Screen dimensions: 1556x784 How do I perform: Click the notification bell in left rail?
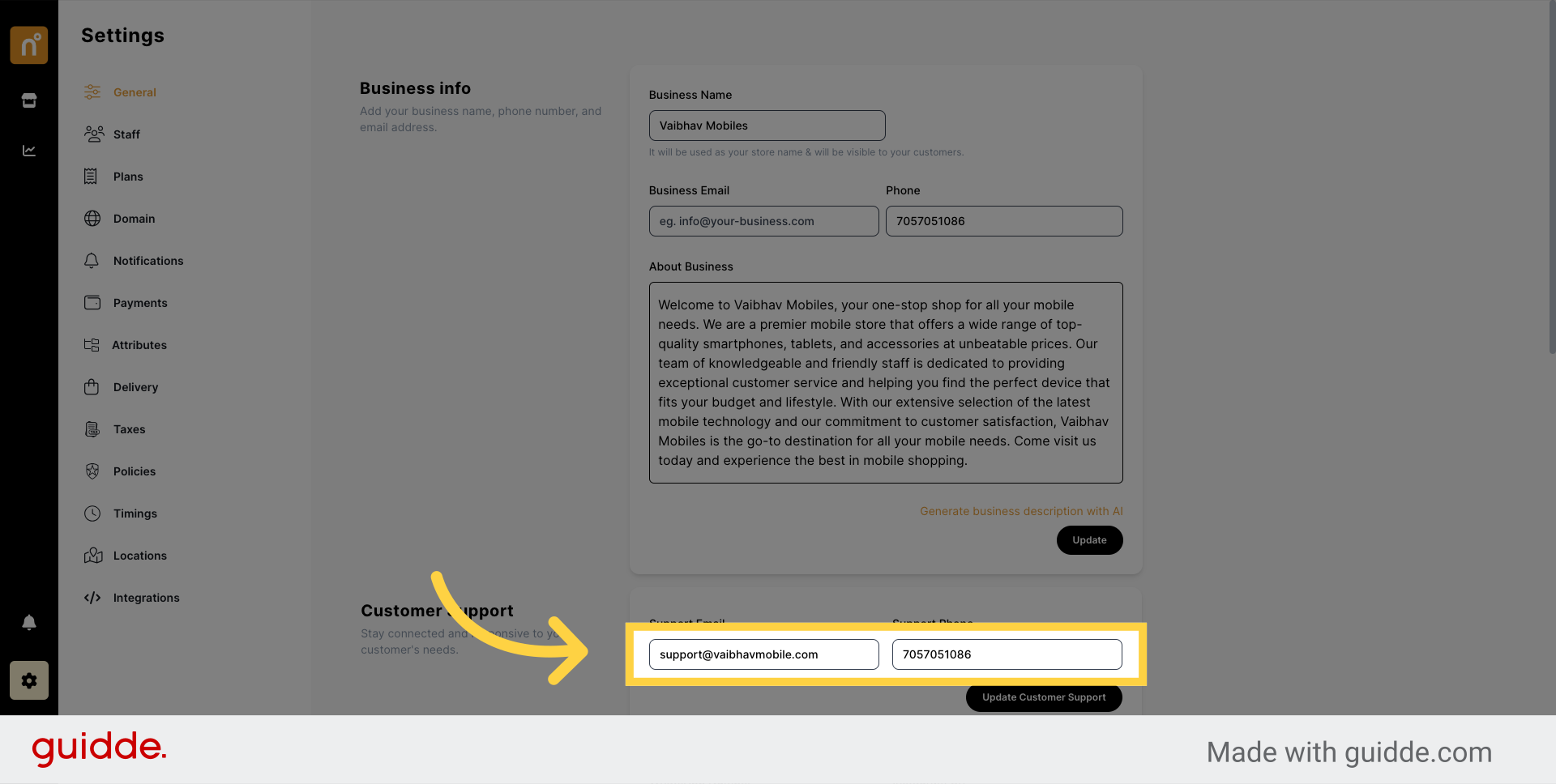coord(29,622)
